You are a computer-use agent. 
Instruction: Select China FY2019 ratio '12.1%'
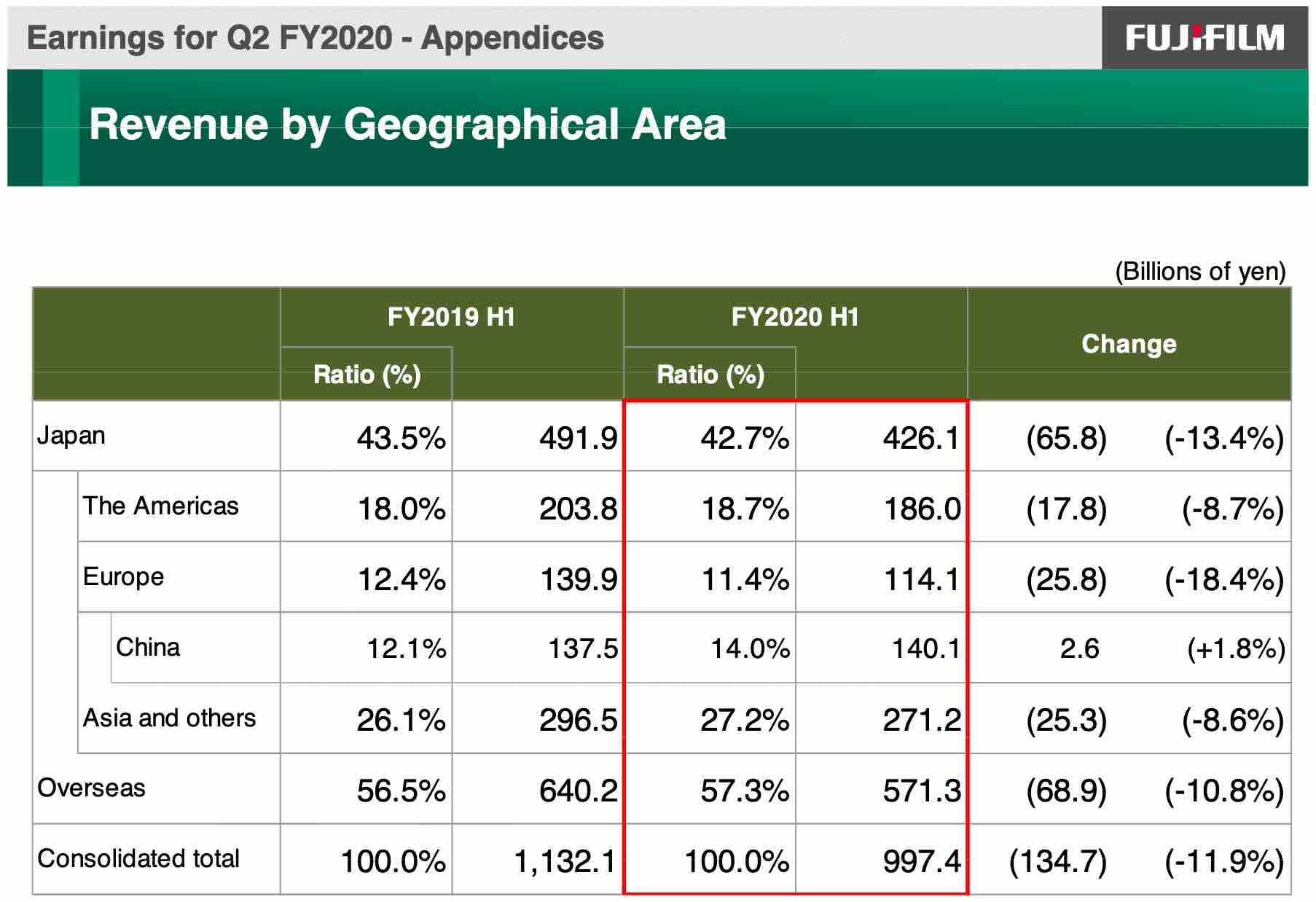tap(406, 648)
